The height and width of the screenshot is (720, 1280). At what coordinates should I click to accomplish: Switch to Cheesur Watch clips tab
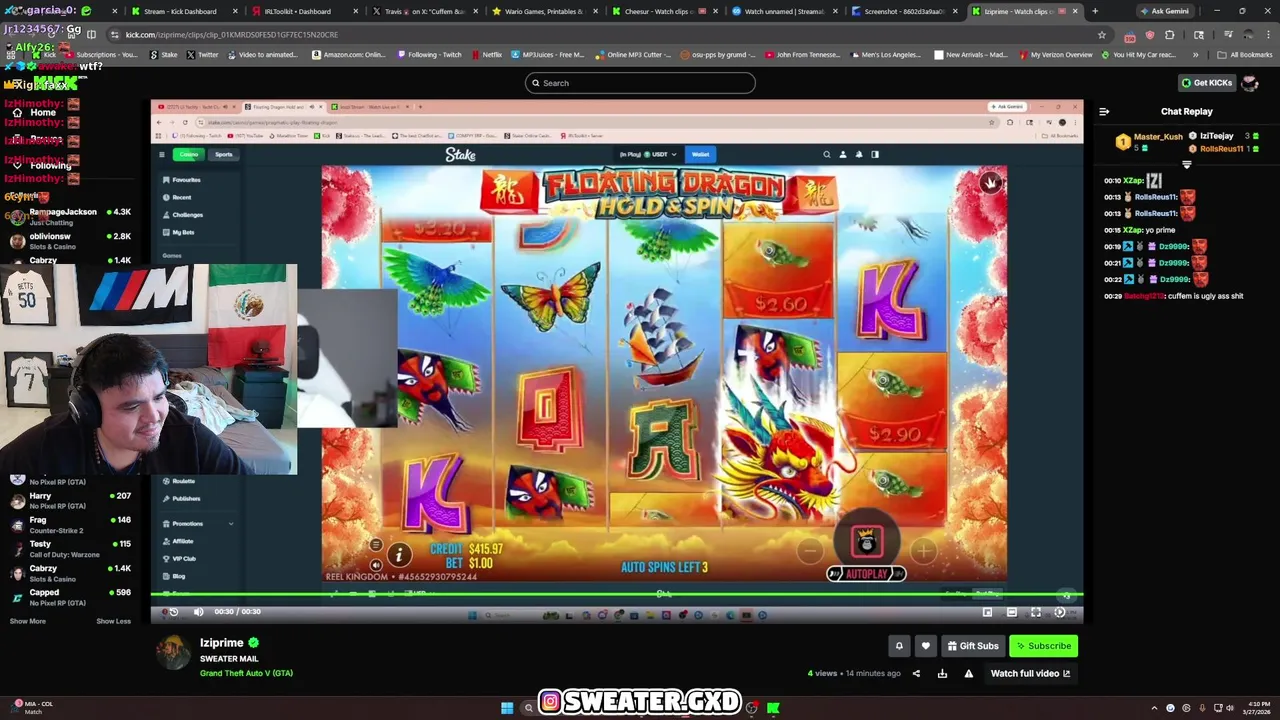pyautogui.click(x=665, y=11)
